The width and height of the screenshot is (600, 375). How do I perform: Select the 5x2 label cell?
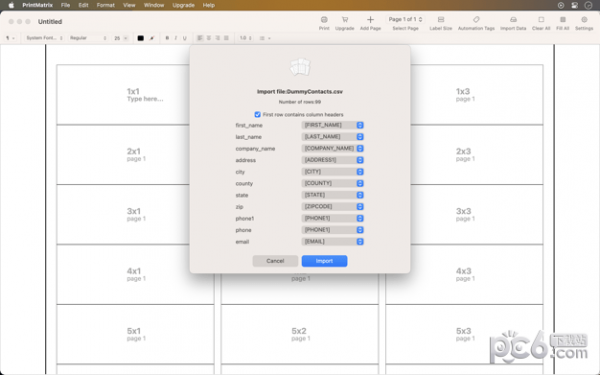[300, 334]
